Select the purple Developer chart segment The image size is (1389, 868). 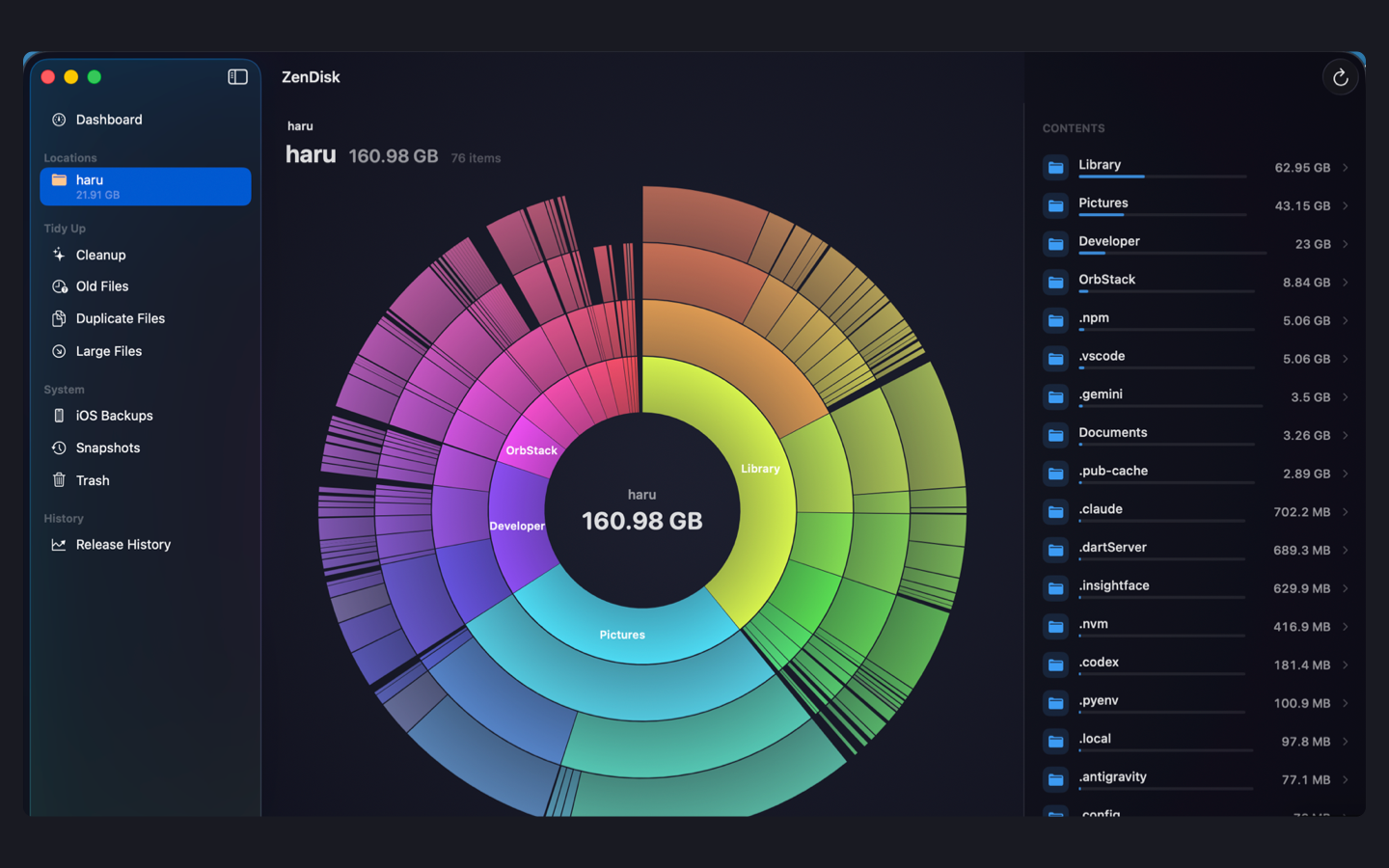click(516, 526)
